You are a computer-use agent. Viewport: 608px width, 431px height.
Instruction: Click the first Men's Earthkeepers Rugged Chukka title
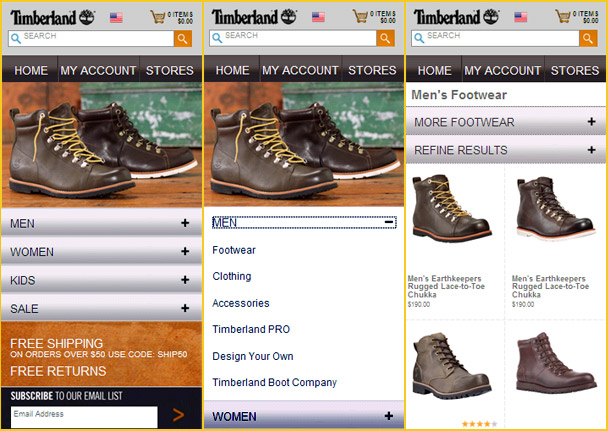click(x=446, y=286)
